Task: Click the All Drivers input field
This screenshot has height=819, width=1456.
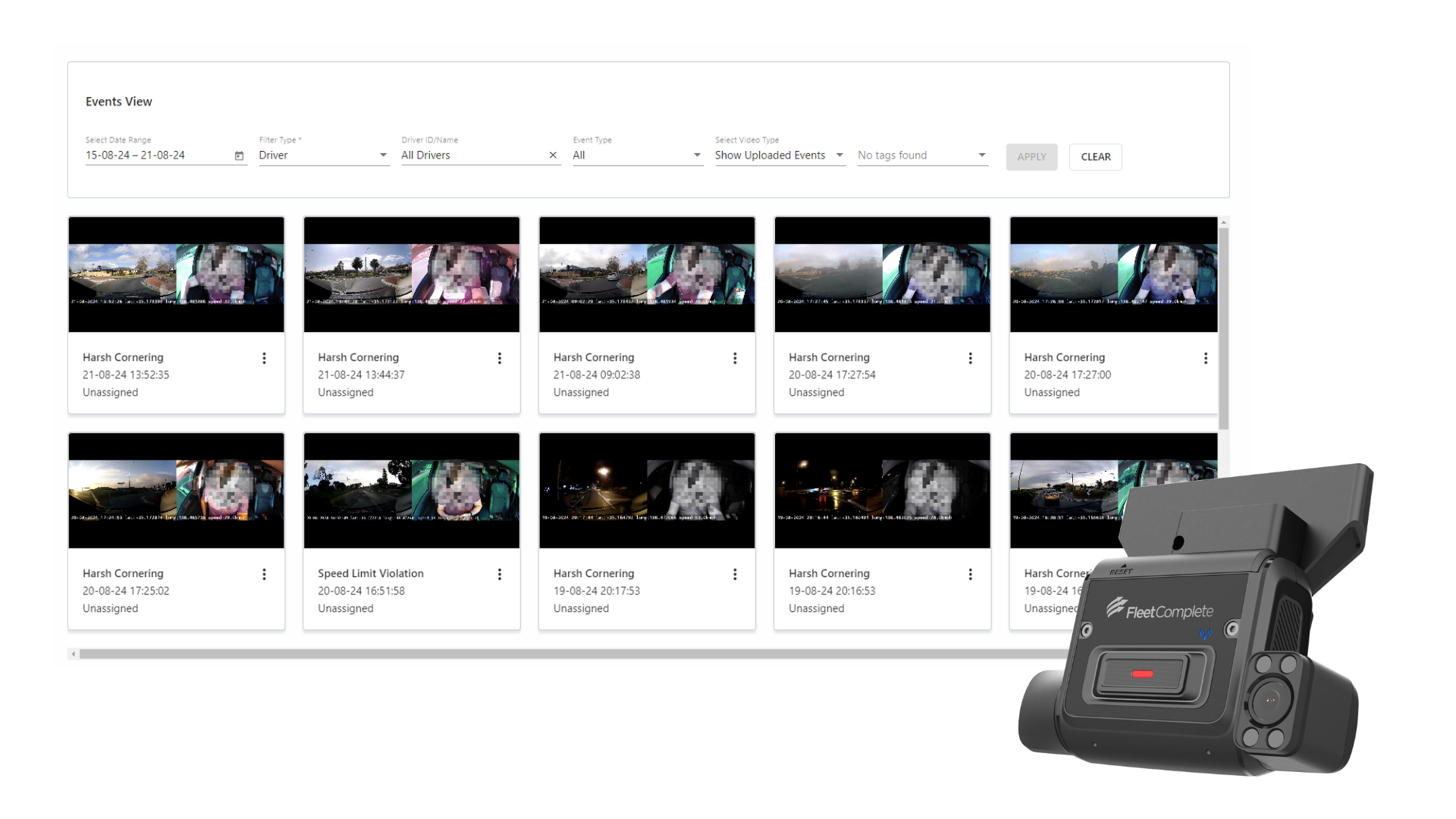Action: pyautogui.click(x=463, y=155)
